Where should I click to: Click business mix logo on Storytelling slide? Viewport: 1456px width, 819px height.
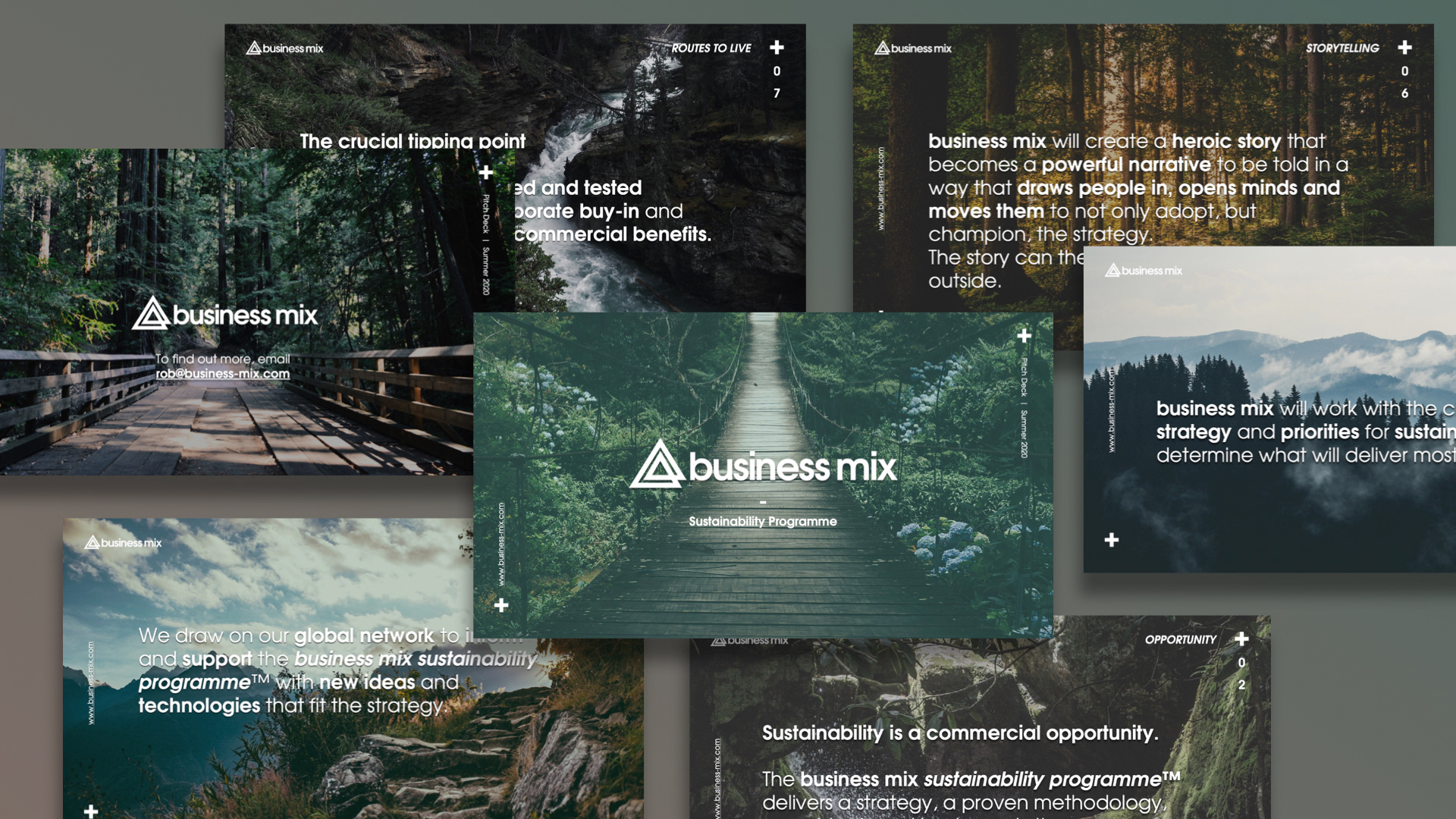(912, 48)
